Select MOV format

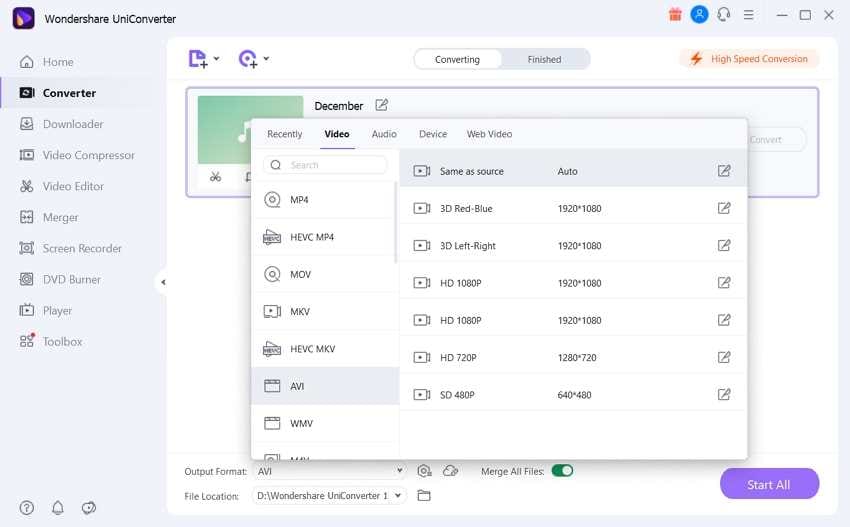click(x=325, y=274)
